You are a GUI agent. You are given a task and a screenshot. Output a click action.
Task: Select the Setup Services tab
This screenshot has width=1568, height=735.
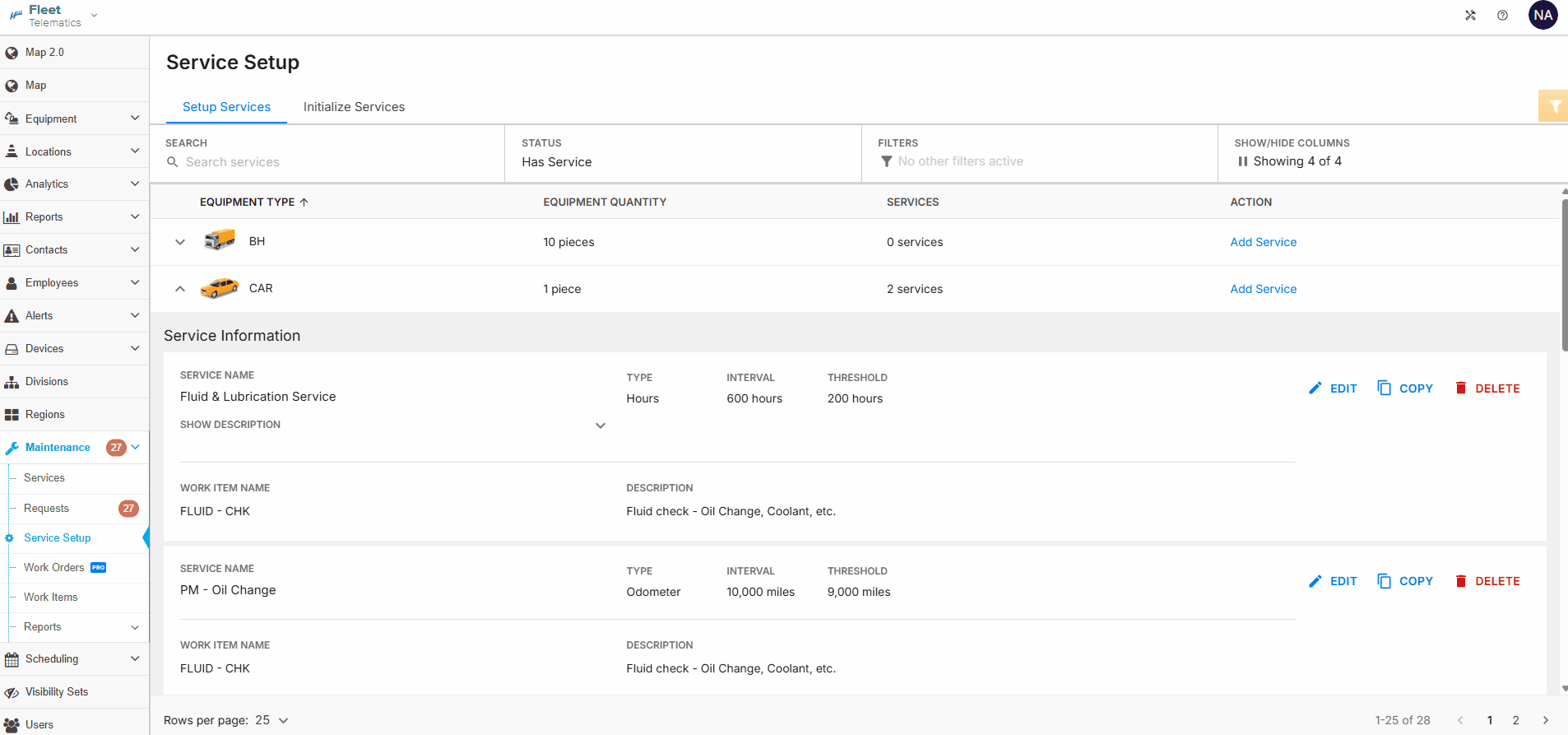[226, 107]
